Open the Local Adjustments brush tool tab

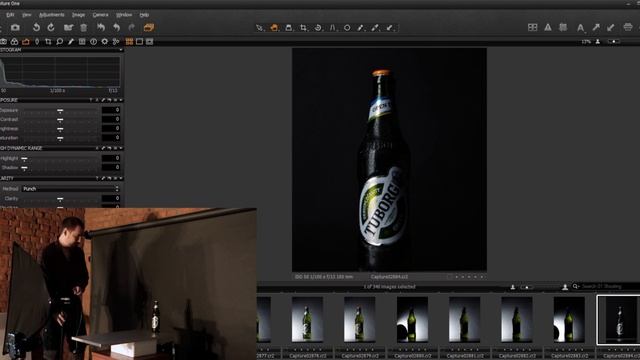pyautogui.click(x=71, y=42)
